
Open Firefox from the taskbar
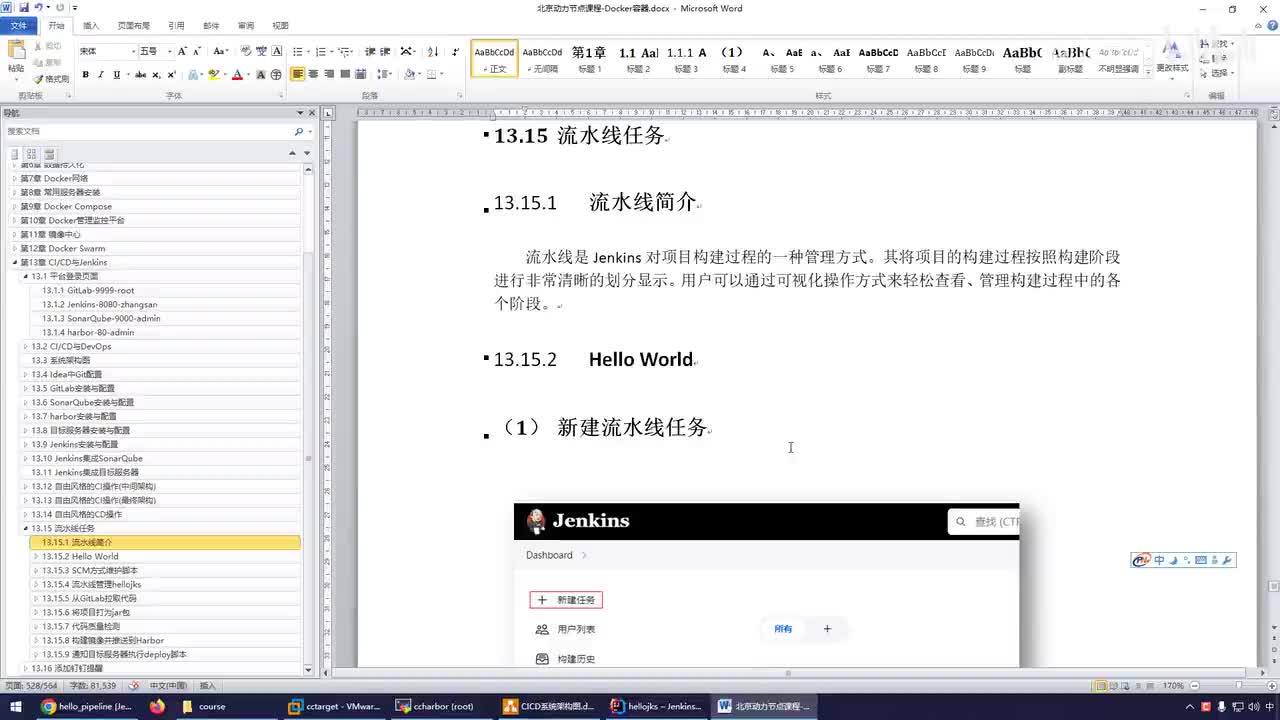click(x=156, y=706)
